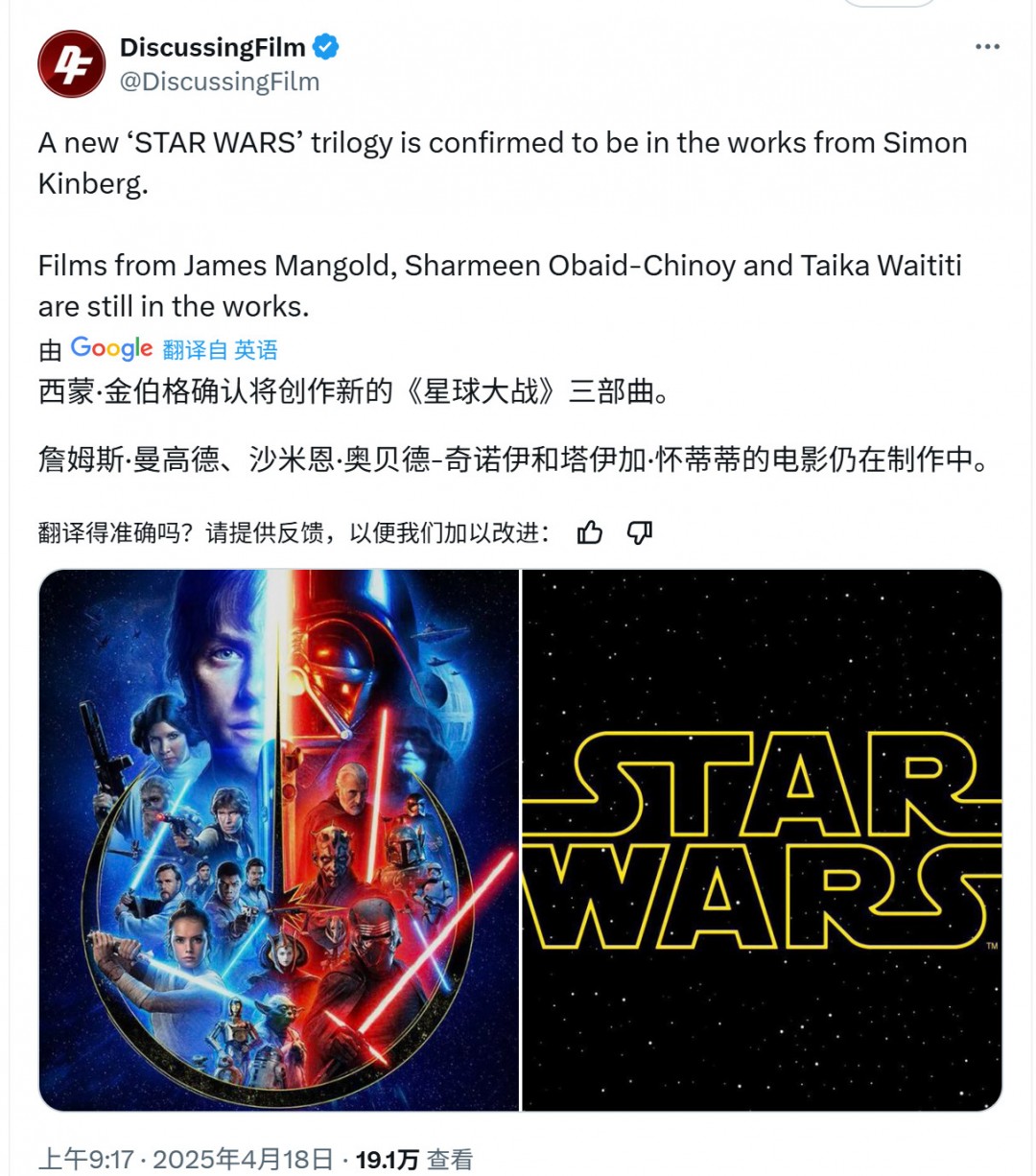Select the Chinese line starting 詹姆斯·曼高德
This screenshot has height=1176, width=1036.
pyautogui.click(x=515, y=459)
